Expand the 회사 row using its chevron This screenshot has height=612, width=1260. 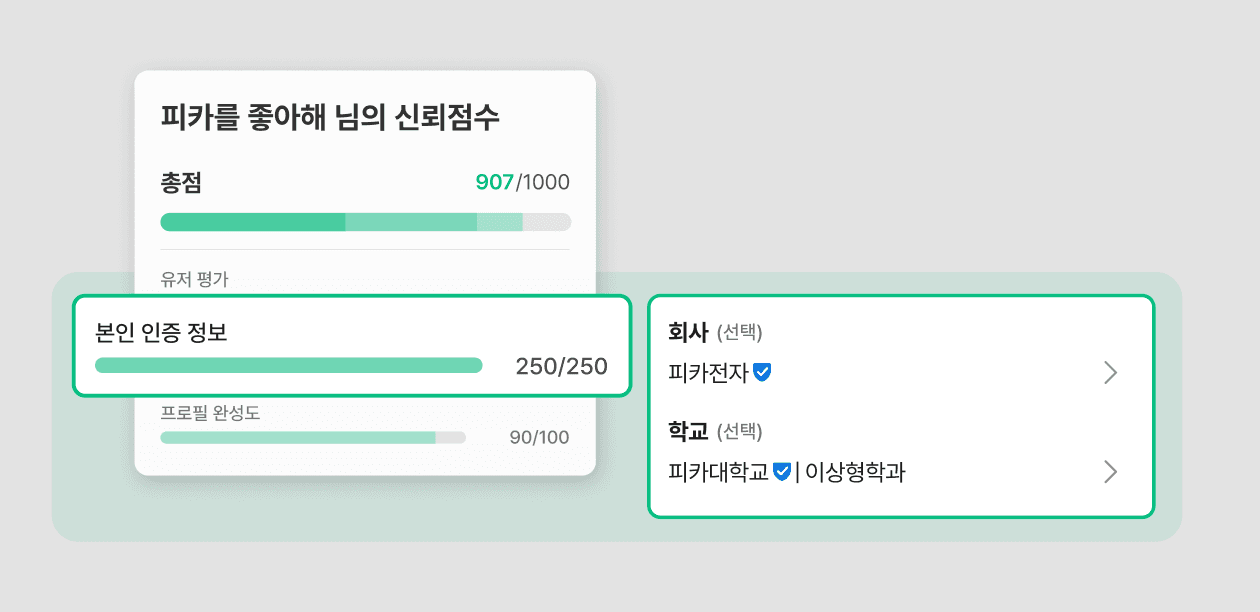[1110, 372]
